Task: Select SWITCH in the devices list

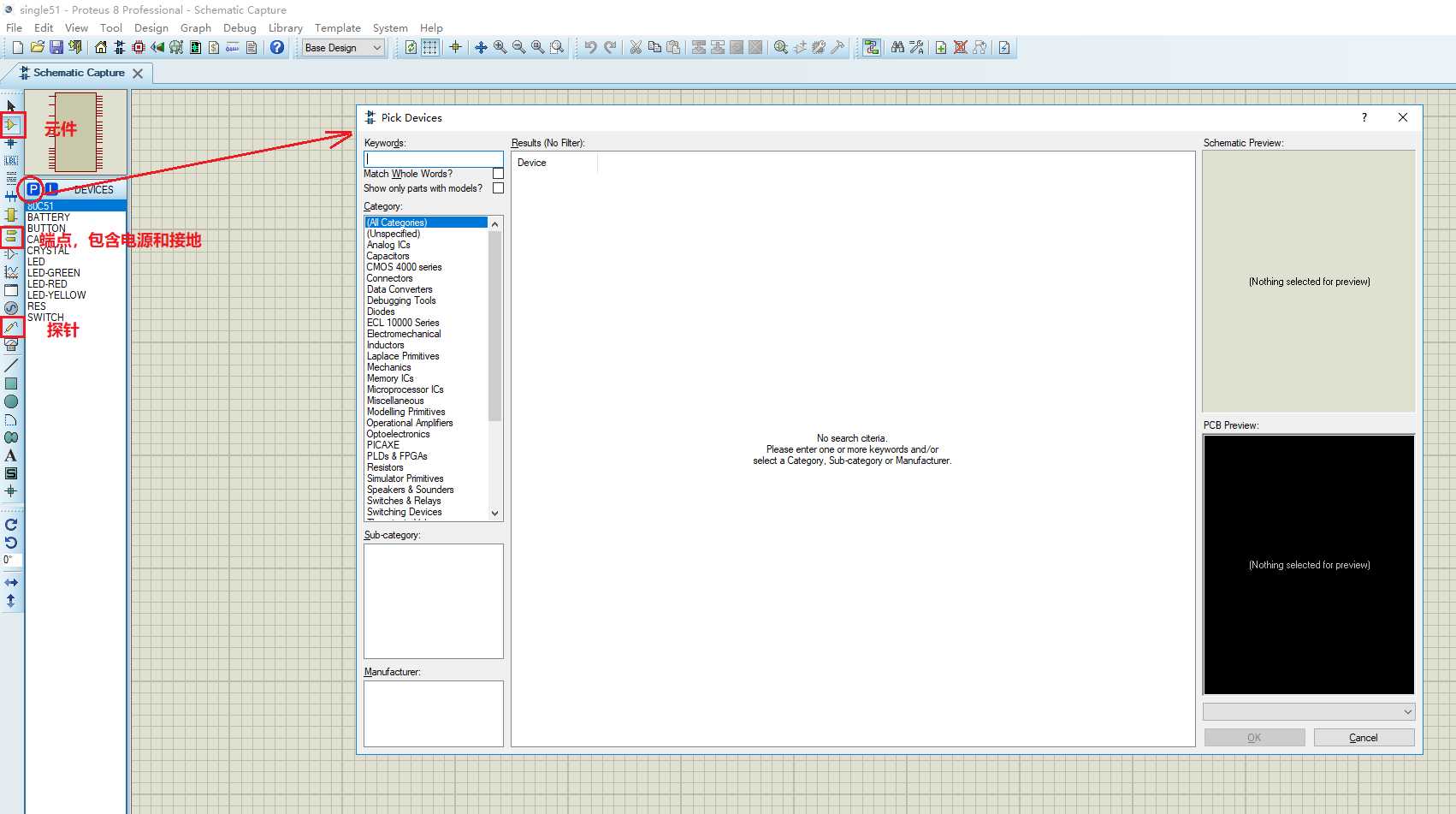Action: click(45, 318)
